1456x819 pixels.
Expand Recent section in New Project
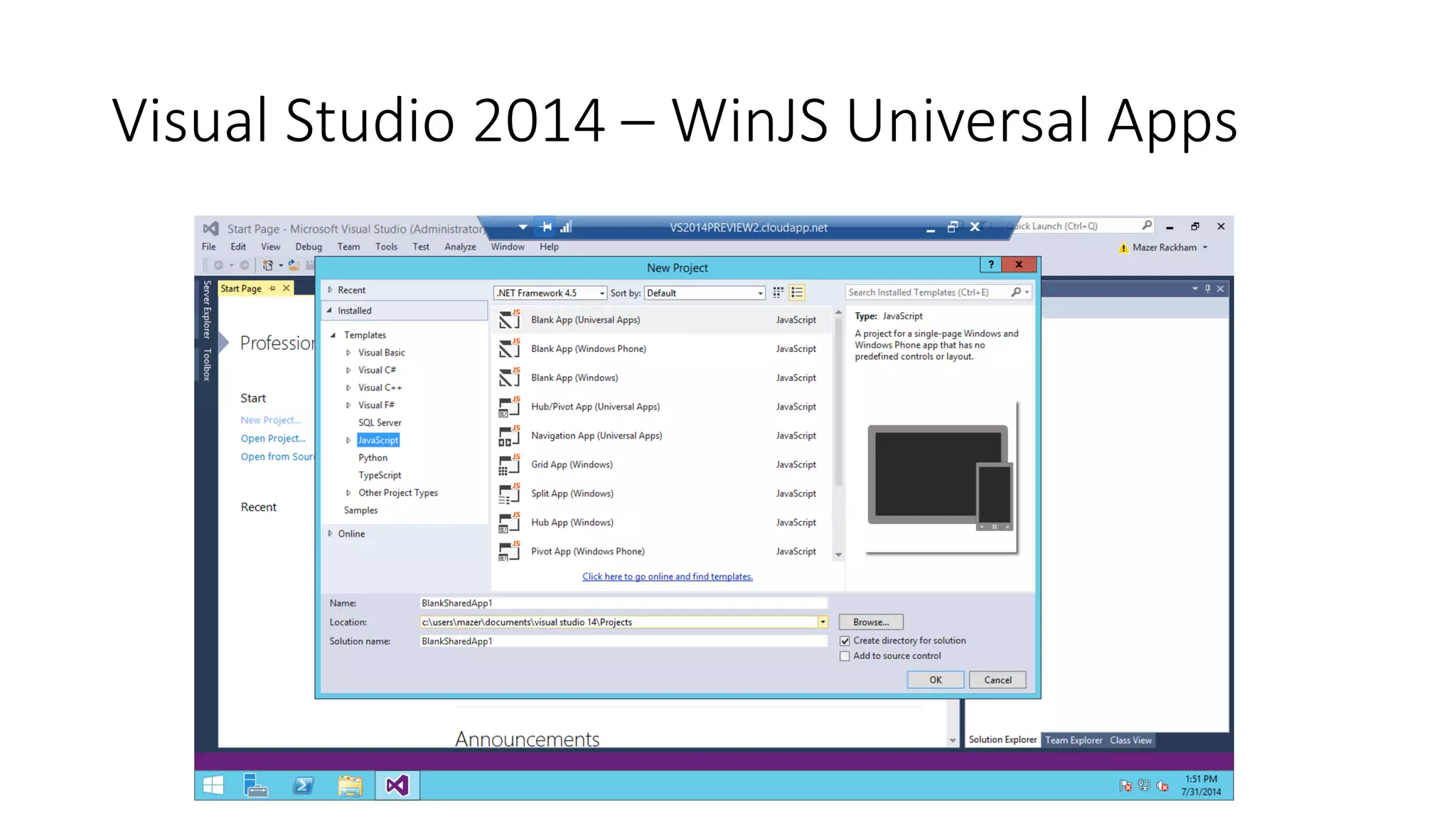click(x=330, y=290)
